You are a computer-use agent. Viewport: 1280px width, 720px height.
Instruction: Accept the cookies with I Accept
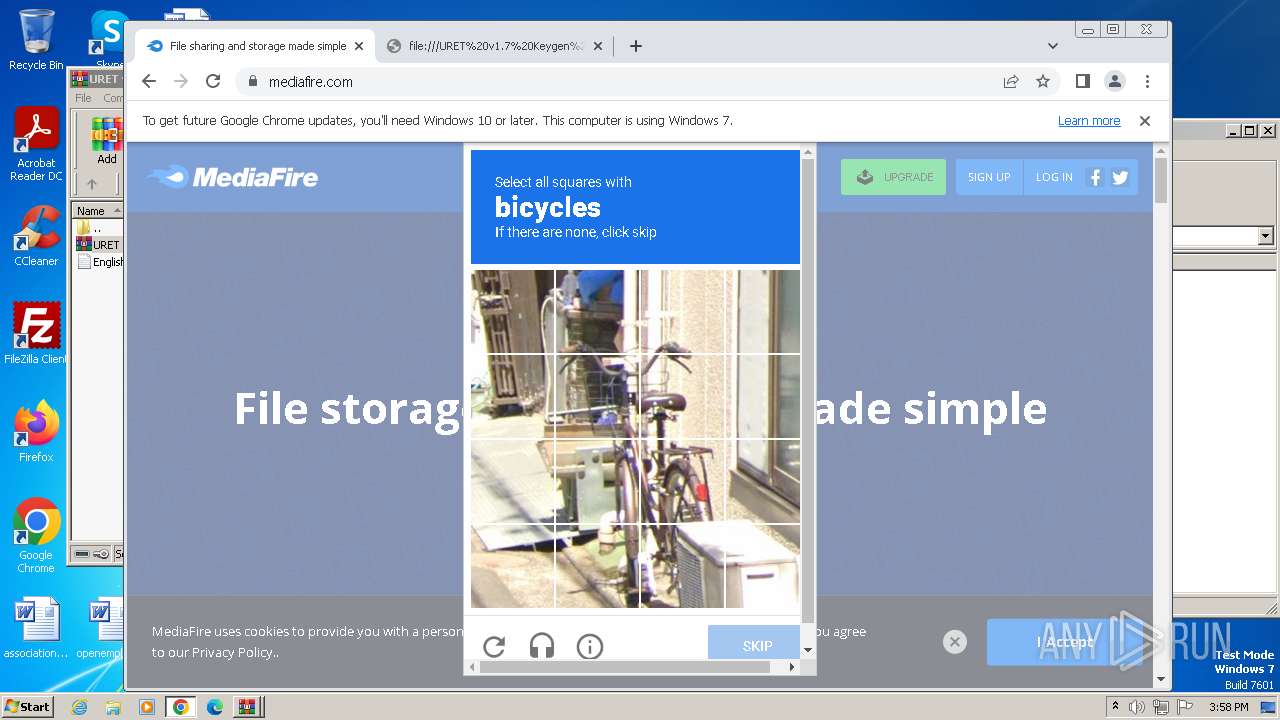point(1066,642)
